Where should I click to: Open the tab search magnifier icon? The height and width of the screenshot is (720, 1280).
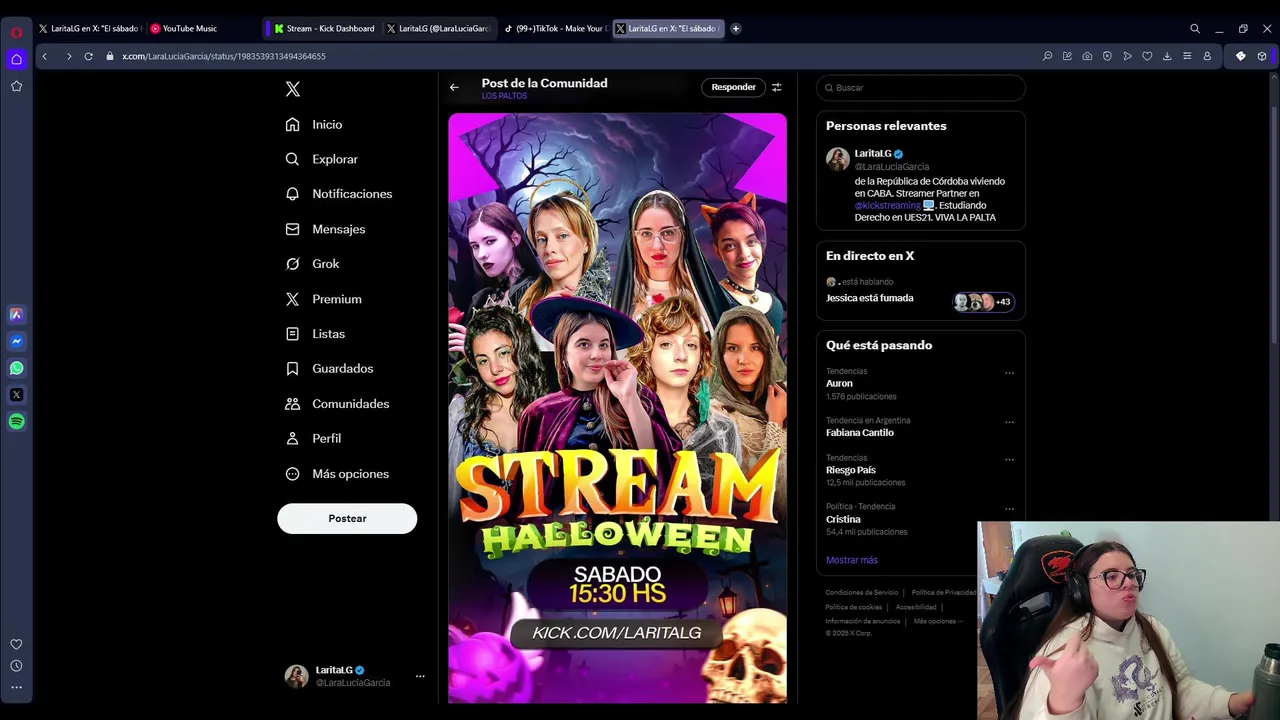1195,29
